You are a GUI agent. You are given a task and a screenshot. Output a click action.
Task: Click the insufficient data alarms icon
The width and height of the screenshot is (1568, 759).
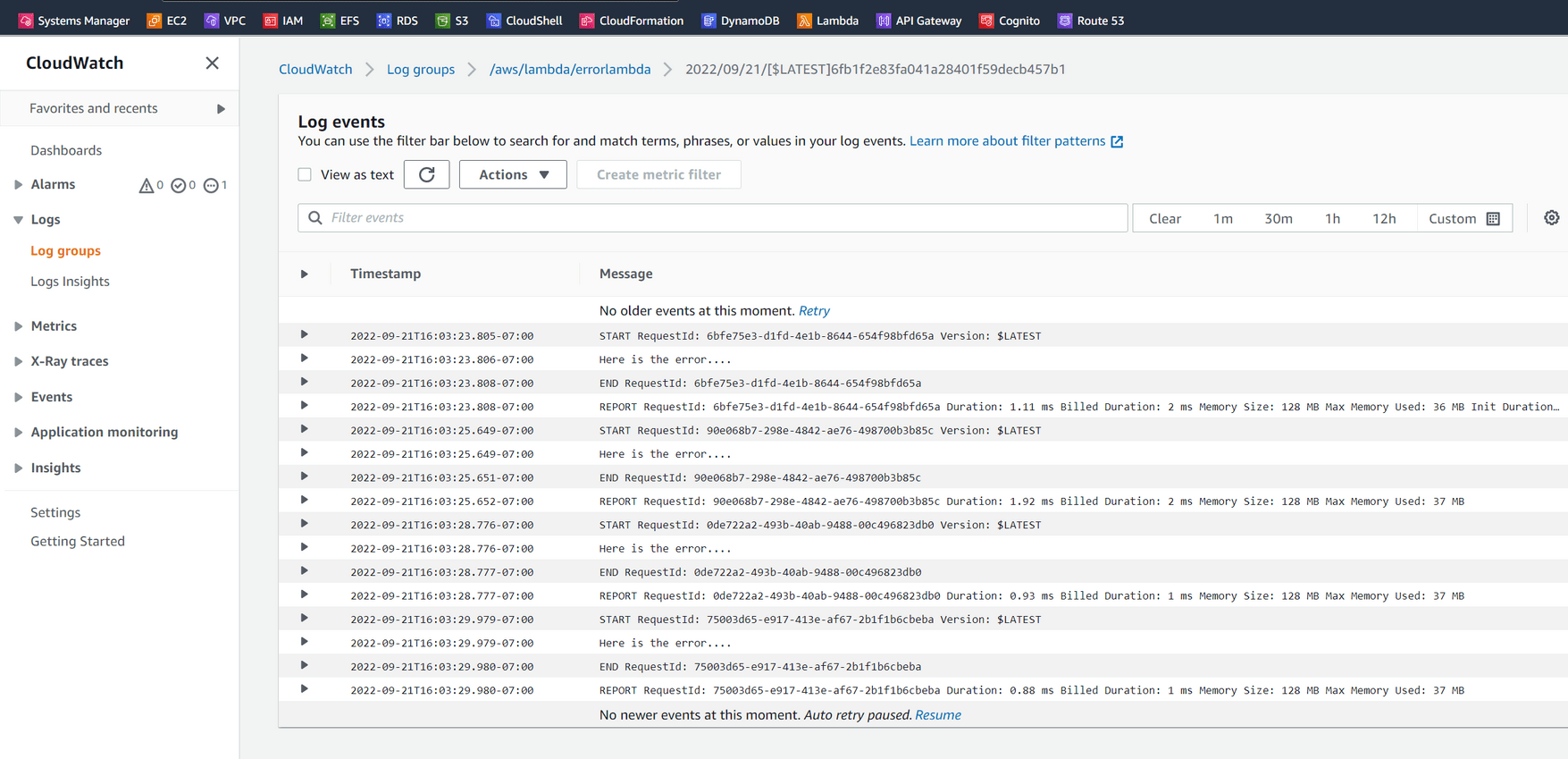[x=211, y=185]
